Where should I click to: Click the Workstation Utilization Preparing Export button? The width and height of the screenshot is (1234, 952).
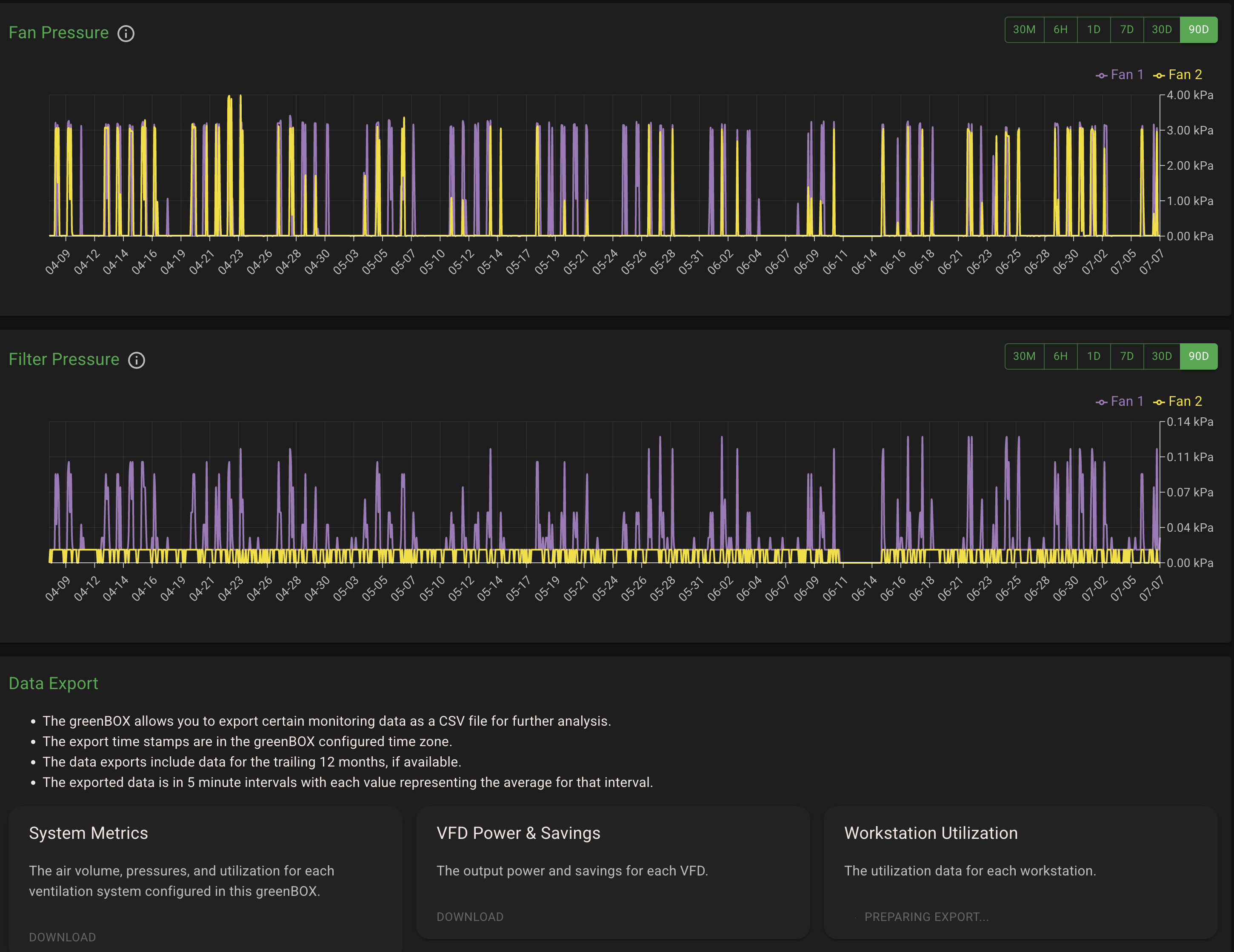click(x=926, y=916)
